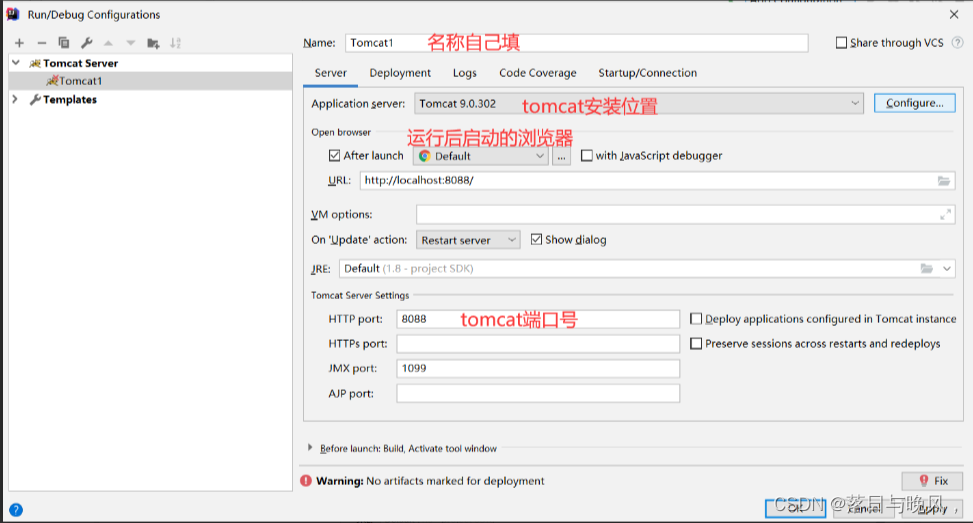Image resolution: width=973 pixels, height=523 pixels.
Task: Click the HTTP port field
Action: click(538, 319)
